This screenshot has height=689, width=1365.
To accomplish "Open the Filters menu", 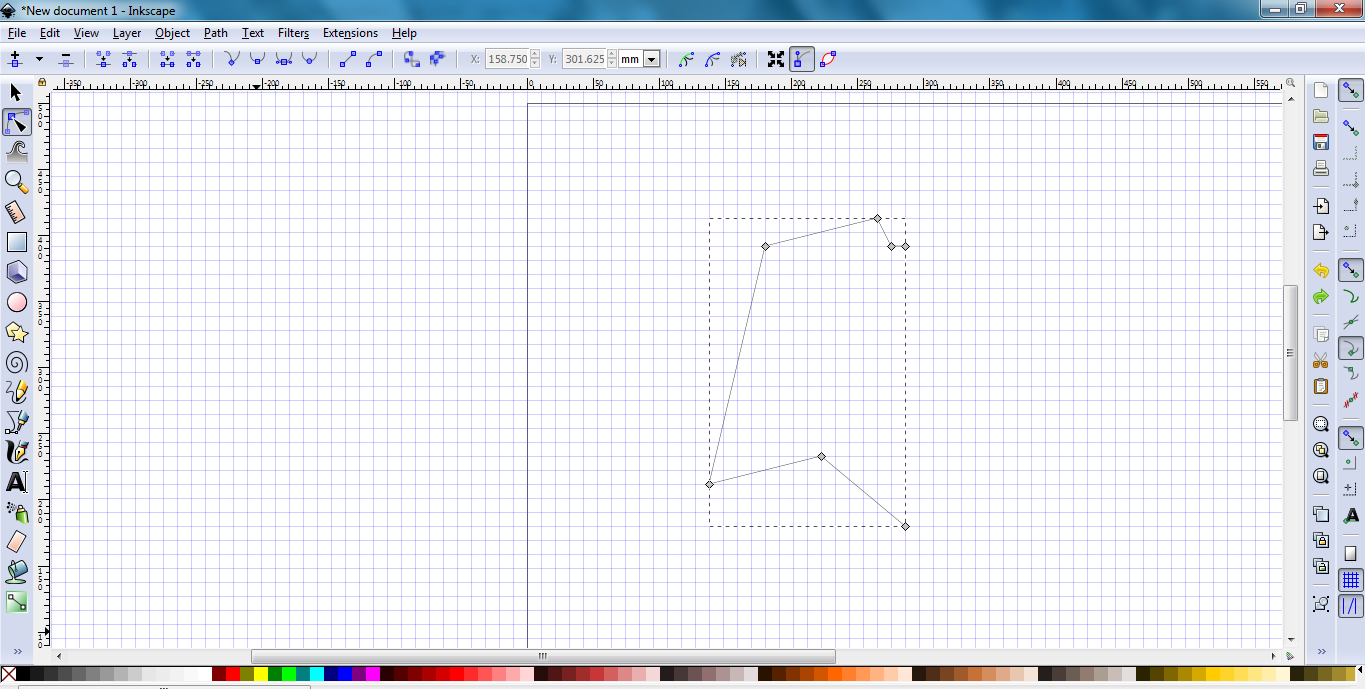I will pyautogui.click(x=294, y=33).
